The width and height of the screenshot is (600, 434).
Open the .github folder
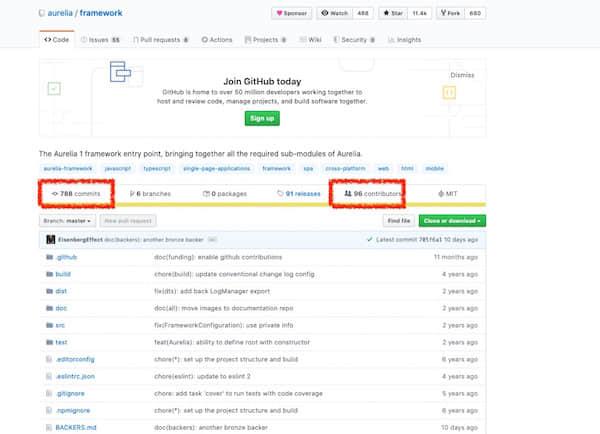66,257
